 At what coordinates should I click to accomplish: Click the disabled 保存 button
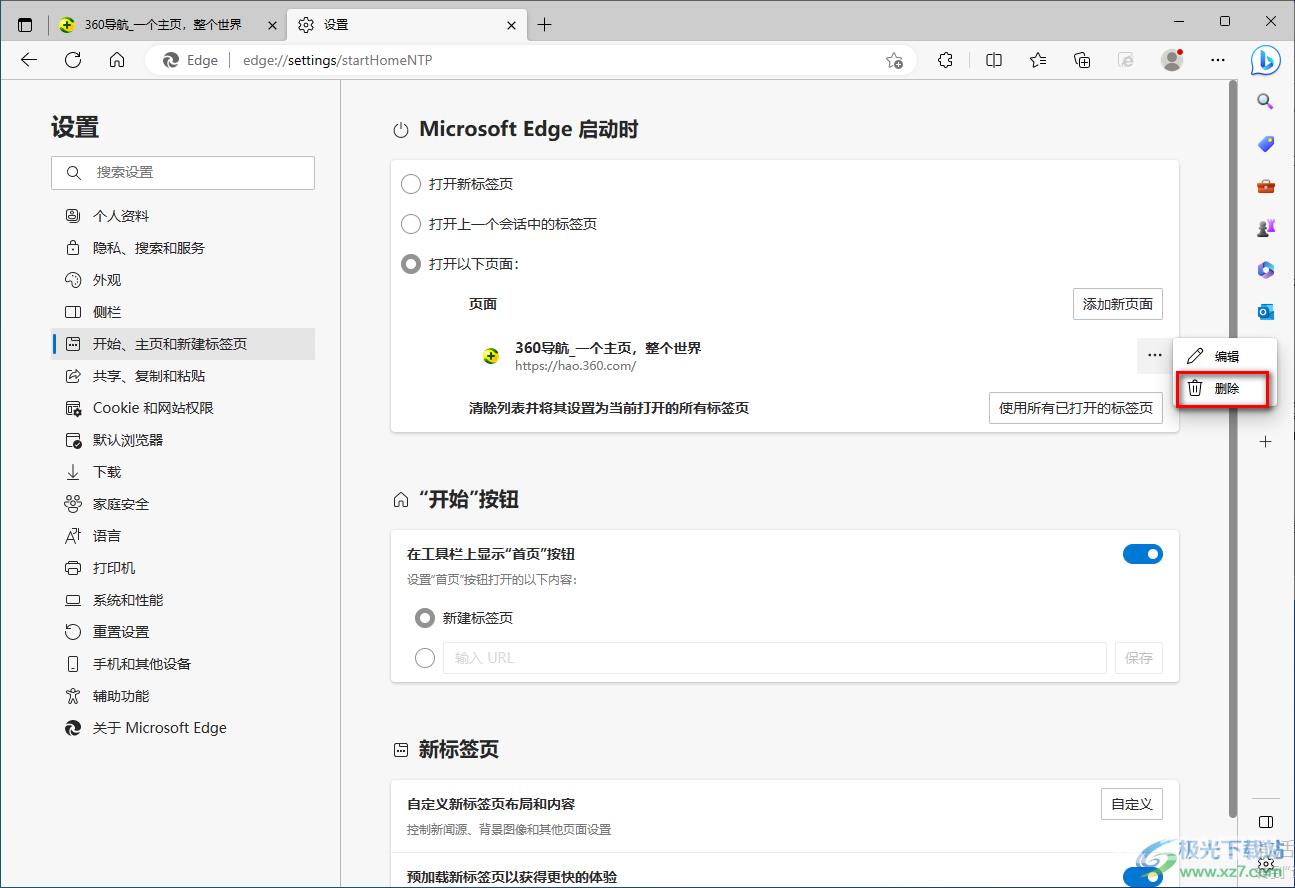[1139, 658]
